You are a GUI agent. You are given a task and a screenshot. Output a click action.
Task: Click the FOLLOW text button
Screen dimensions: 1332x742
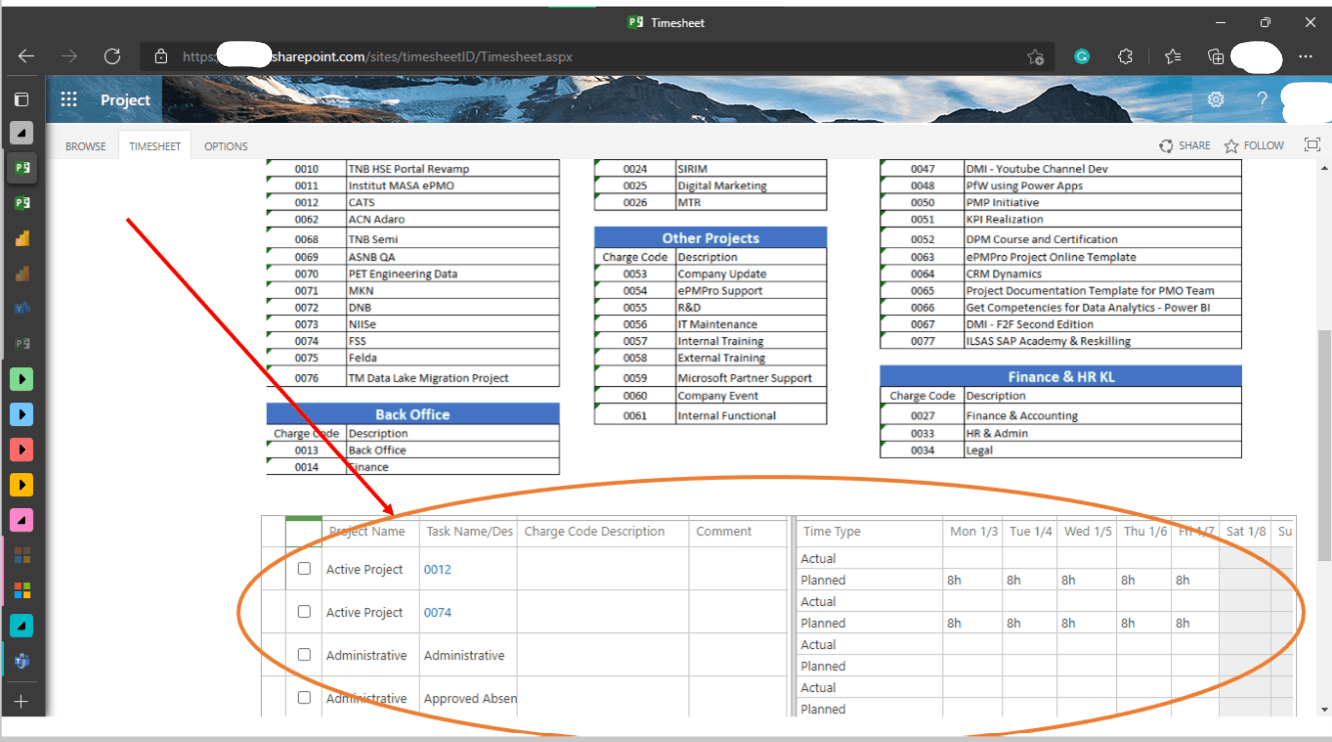(x=1264, y=146)
